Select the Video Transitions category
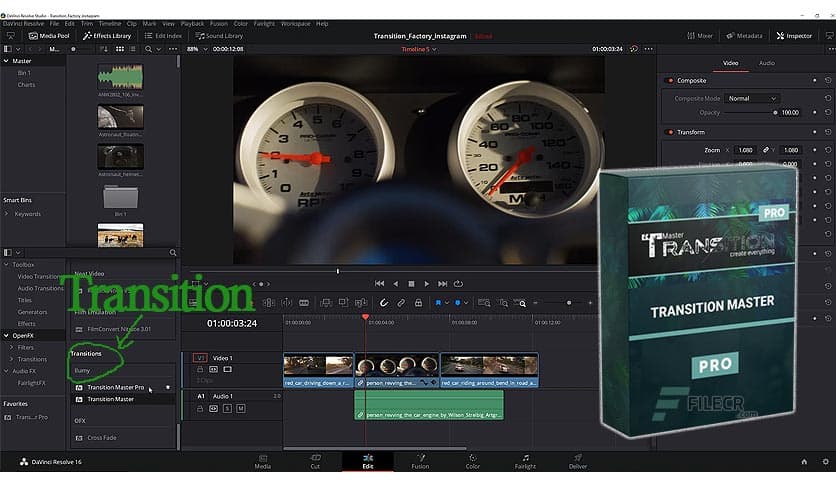This screenshot has height=484, width=836. click(x=38, y=276)
